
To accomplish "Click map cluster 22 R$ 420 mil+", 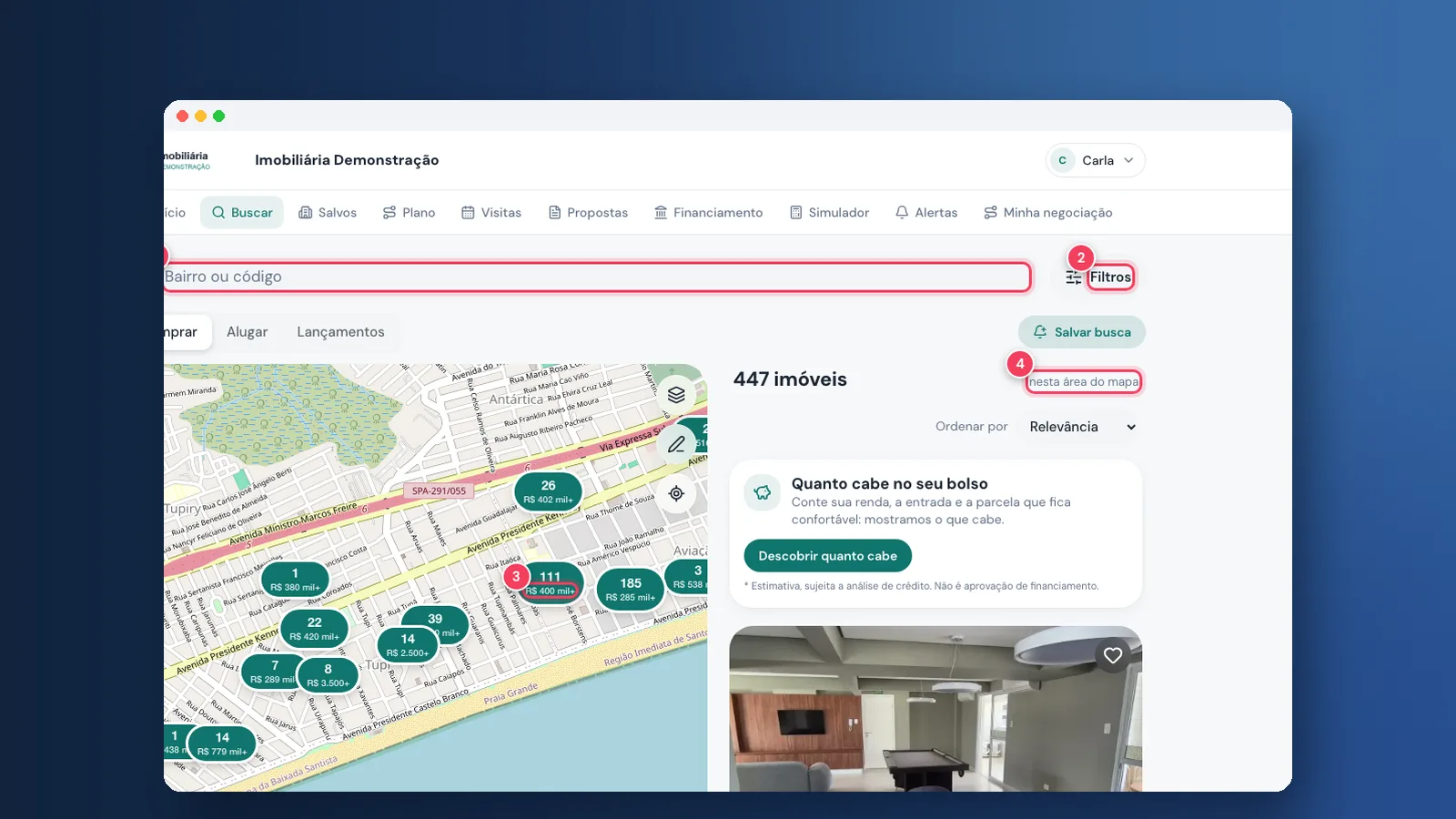I will pyautogui.click(x=314, y=629).
